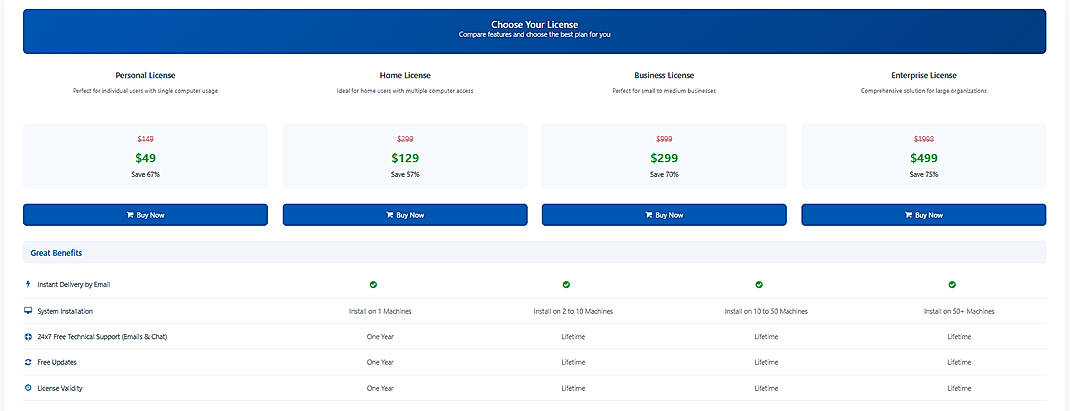Click 'Compare features and choose' banner subtitle
Screen dimensions: 1070x411
click(x=534, y=35)
